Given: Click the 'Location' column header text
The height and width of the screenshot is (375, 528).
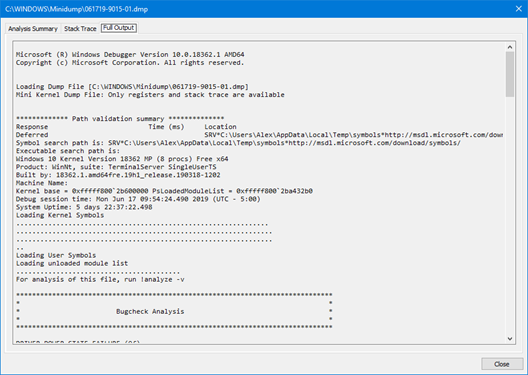Looking at the screenshot, I should 220,127.
